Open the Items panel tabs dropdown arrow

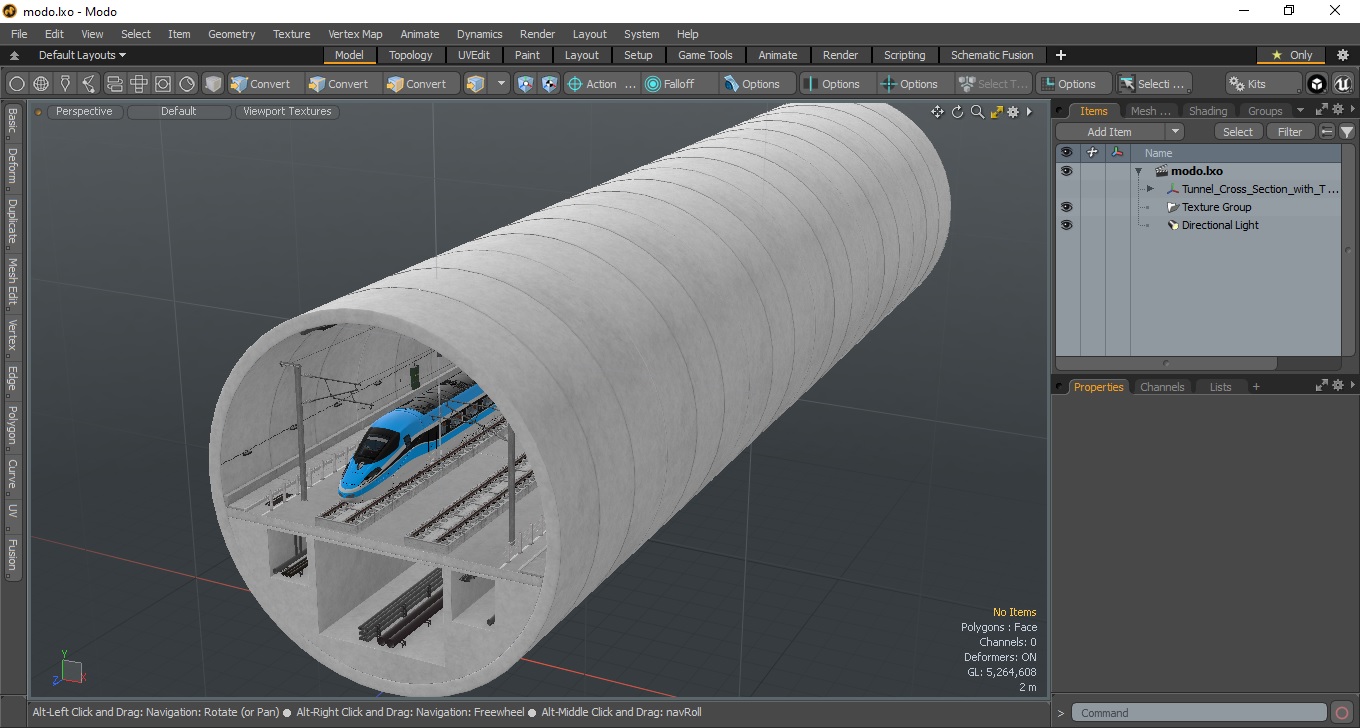1300,110
